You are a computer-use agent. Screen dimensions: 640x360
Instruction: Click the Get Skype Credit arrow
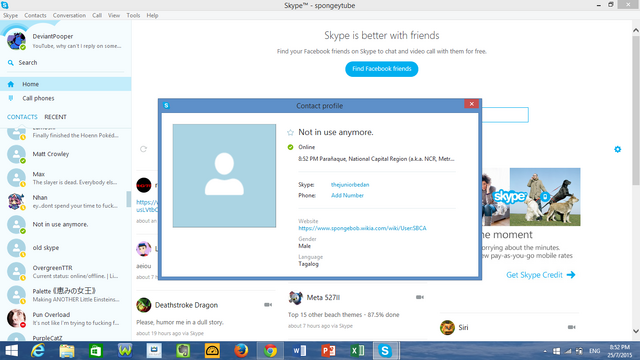point(571,275)
